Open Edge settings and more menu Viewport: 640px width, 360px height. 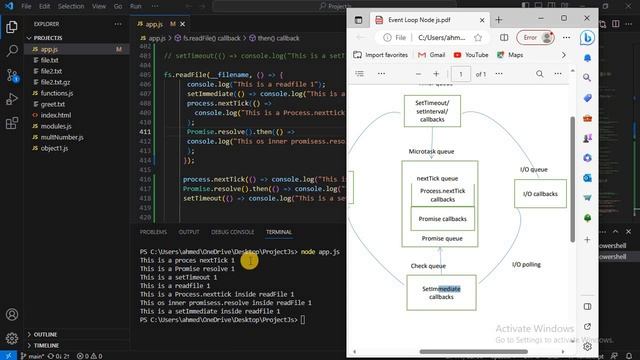(566, 38)
